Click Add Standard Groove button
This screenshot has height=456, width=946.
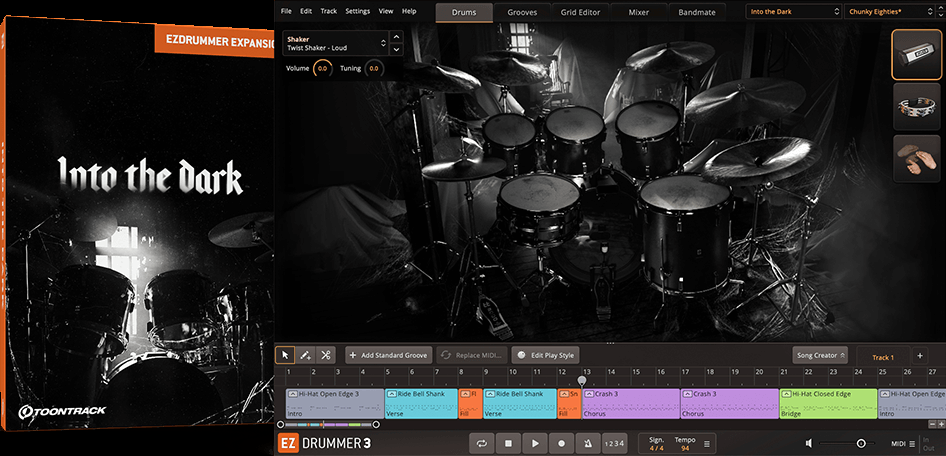(389, 355)
